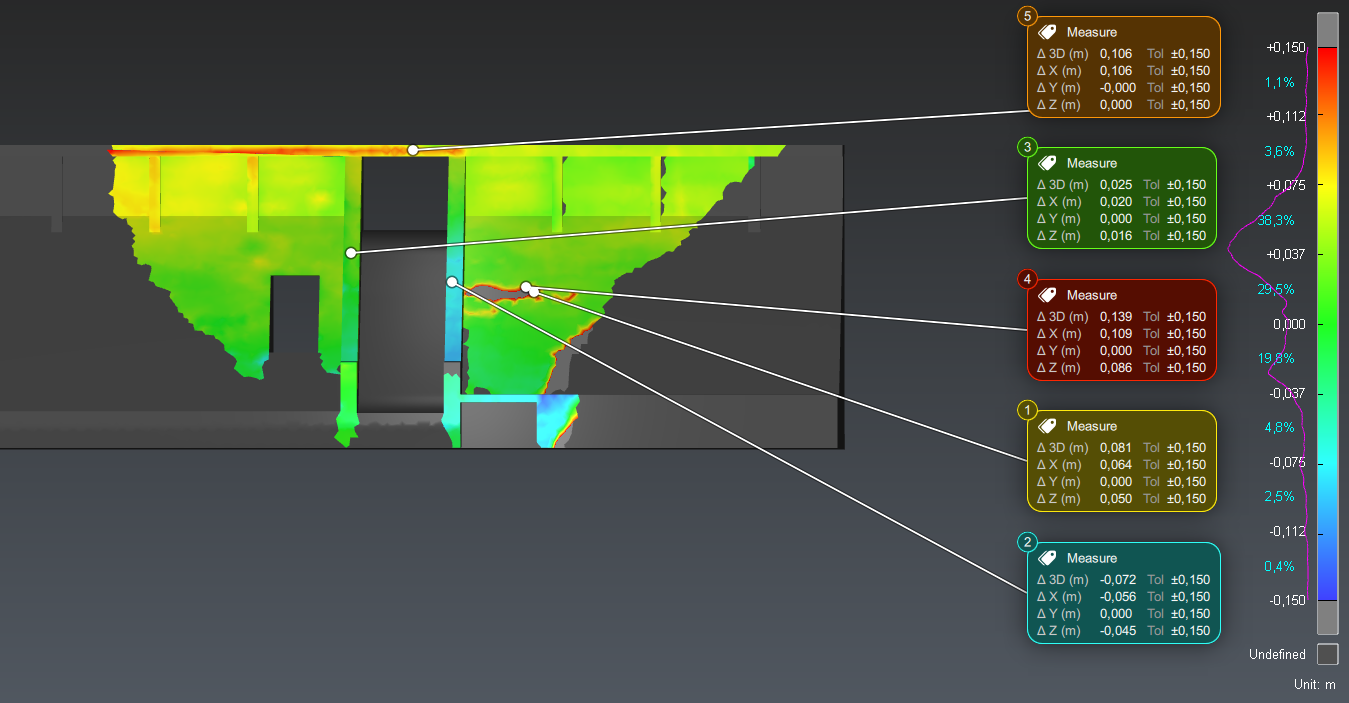Click the tag icon in Measure 1 label
Image resolution: width=1349 pixels, height=703 pixels.
click(x=1047, y=426)
